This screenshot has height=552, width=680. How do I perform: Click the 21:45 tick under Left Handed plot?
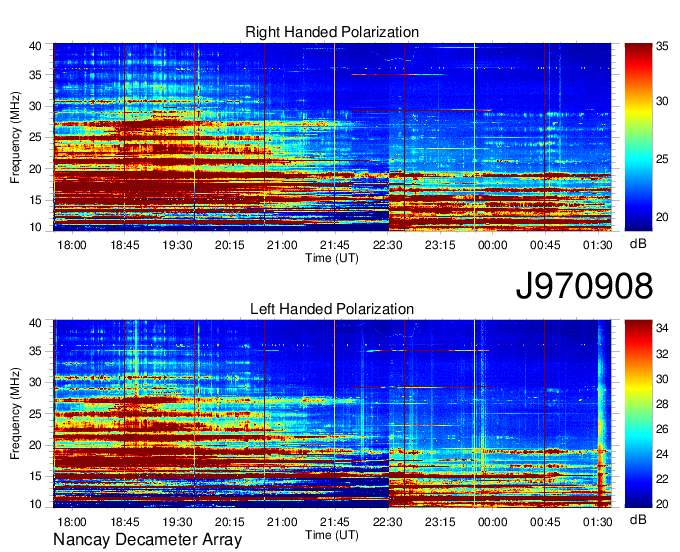click(335, 522)
